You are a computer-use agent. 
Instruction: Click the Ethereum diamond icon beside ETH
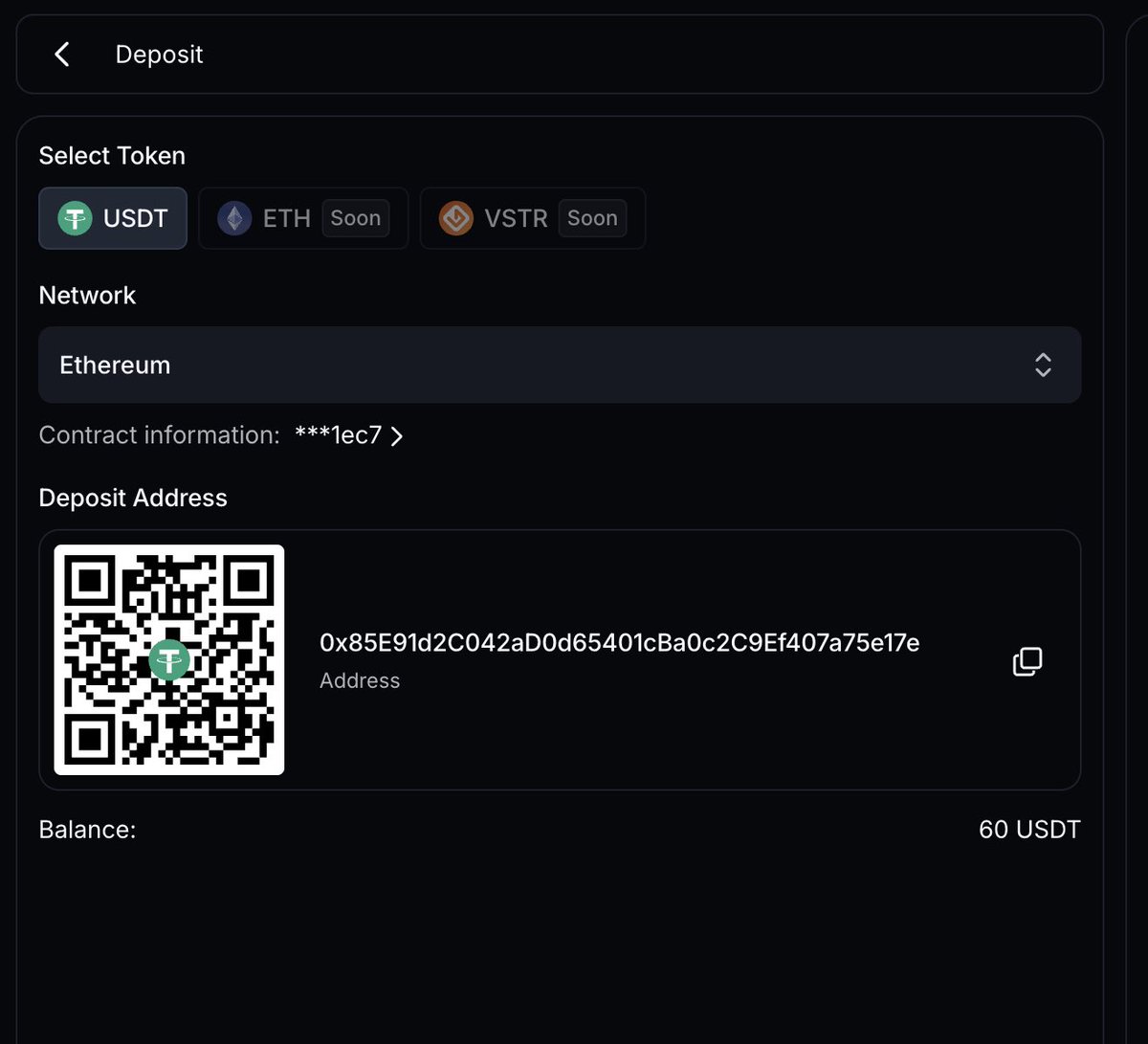click(234, 218)
